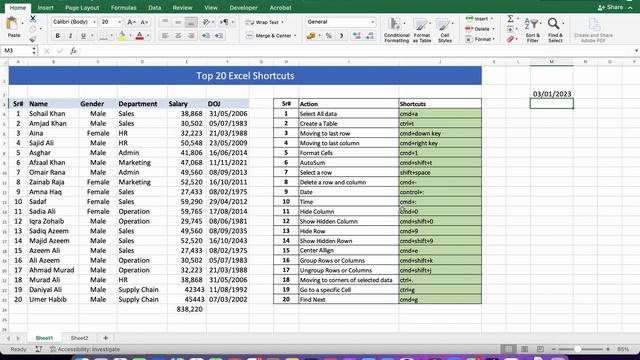Image resolution: width=640 pixels, height=360 pixels.
Task: Open the Review ribbon tab
Action: [x=182, y=8]
